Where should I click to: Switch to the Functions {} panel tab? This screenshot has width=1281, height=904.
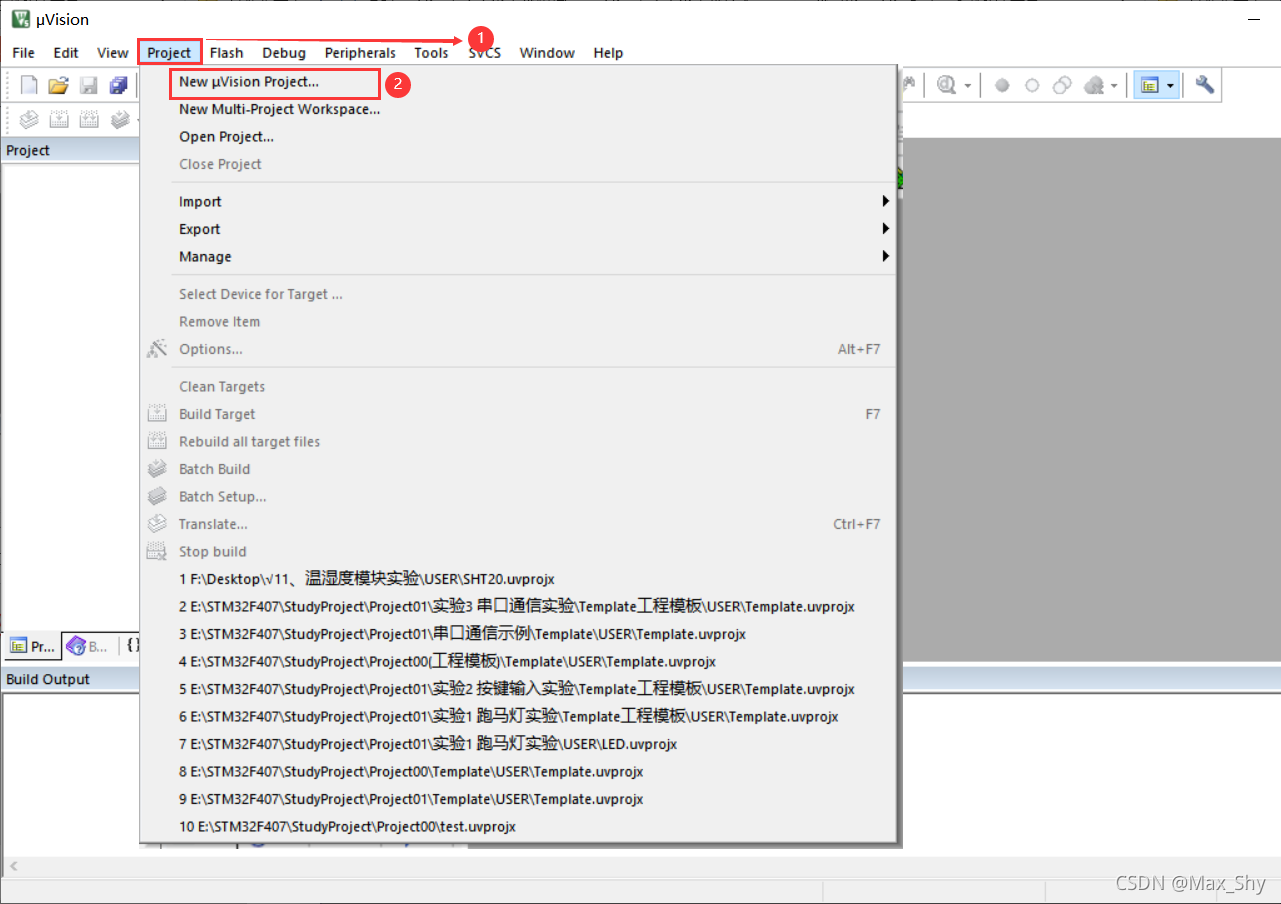click(x=132, y=646)
